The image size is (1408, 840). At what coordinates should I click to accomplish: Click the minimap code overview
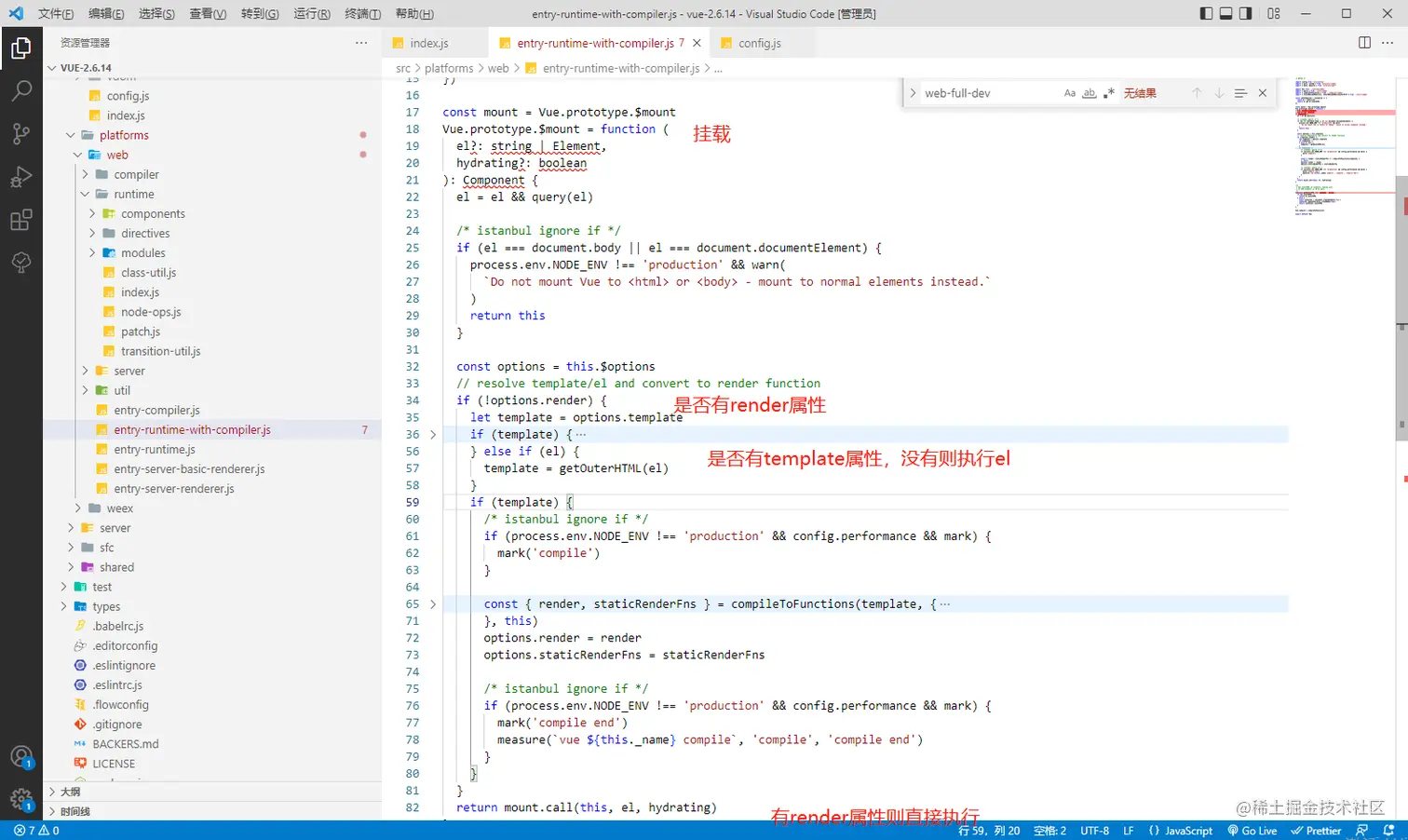tap(1345, 149)
